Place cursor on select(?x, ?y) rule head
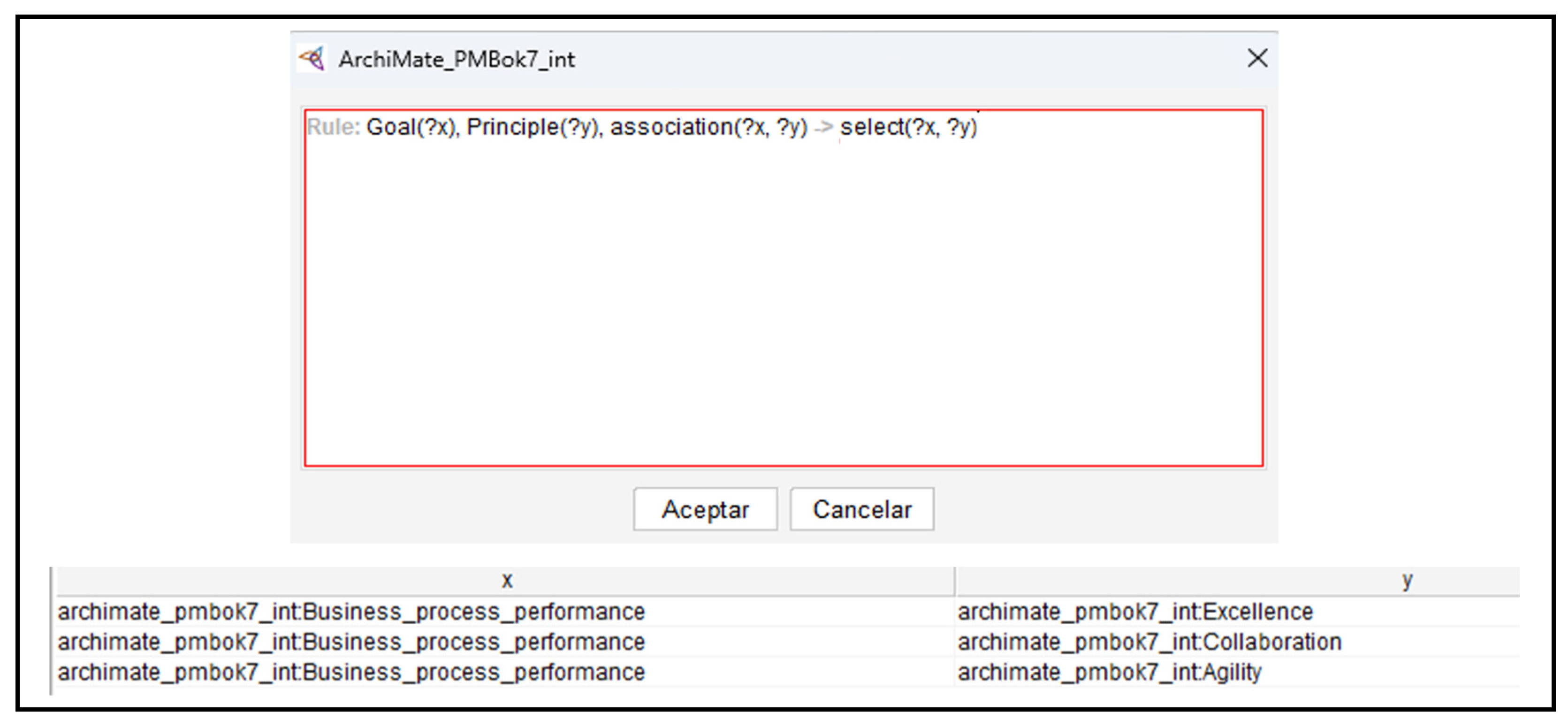 tap(908, 127)
